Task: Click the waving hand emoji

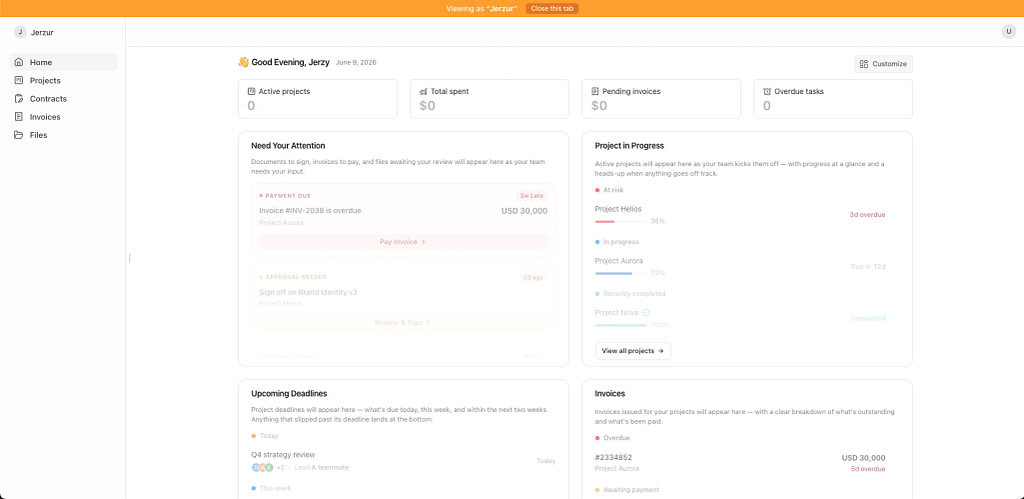Action: pyautogui.click(x=244, y=62)
